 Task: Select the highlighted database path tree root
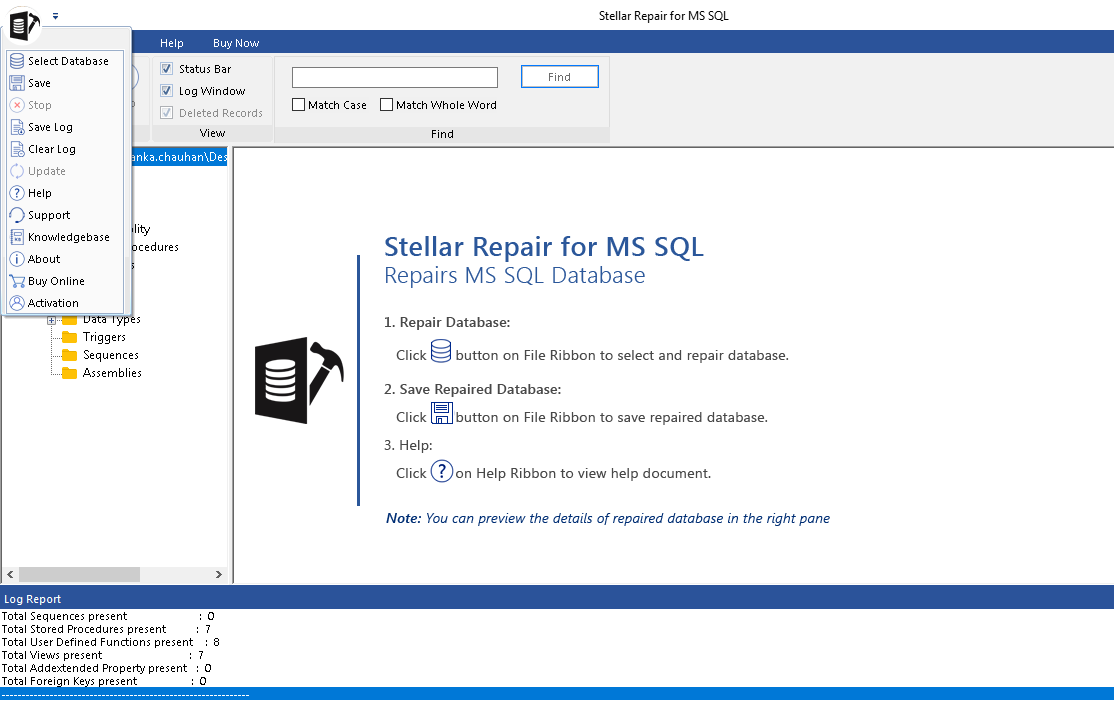pos(180,157)
